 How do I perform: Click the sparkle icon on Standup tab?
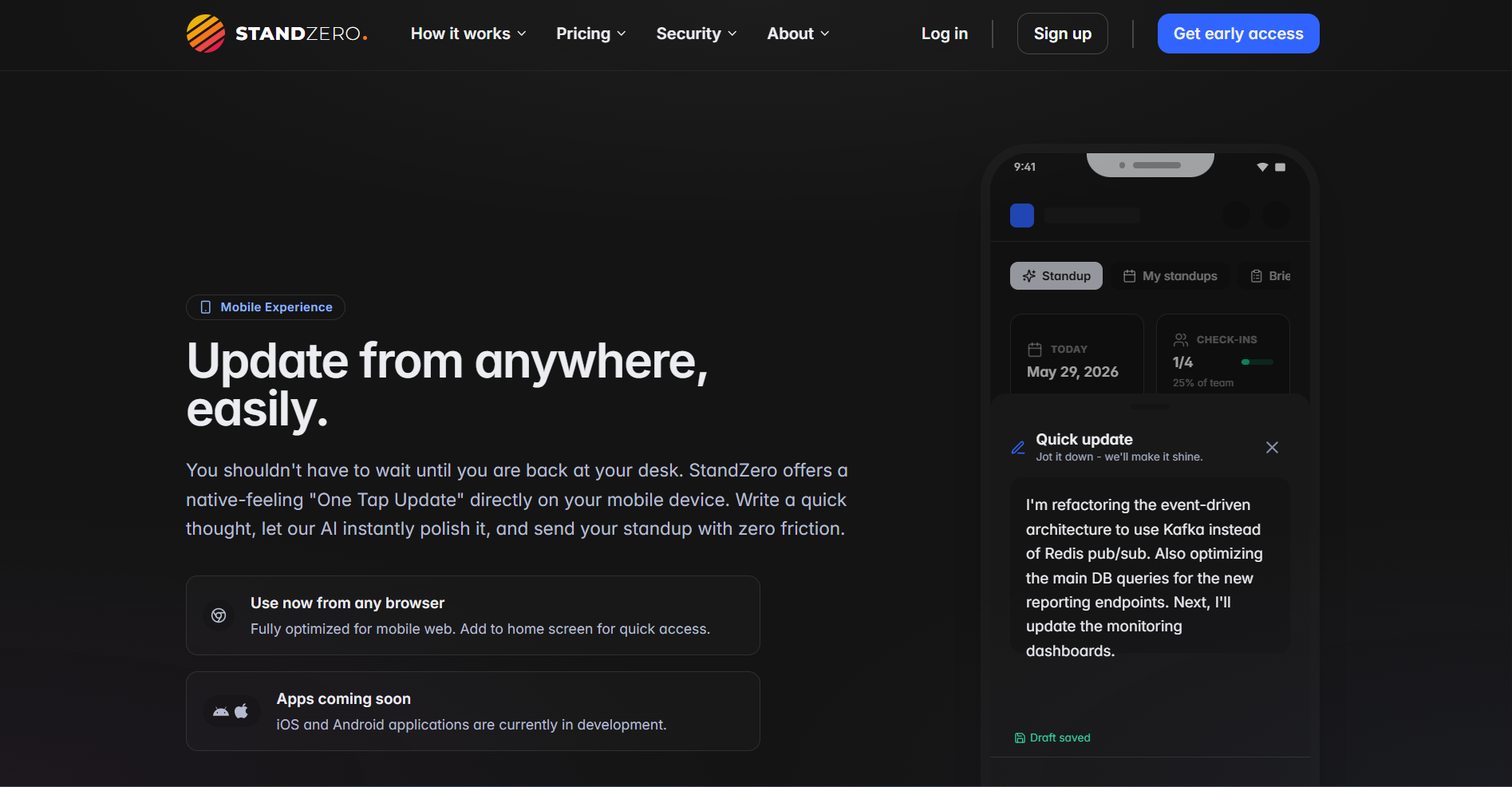(1029, 275)
